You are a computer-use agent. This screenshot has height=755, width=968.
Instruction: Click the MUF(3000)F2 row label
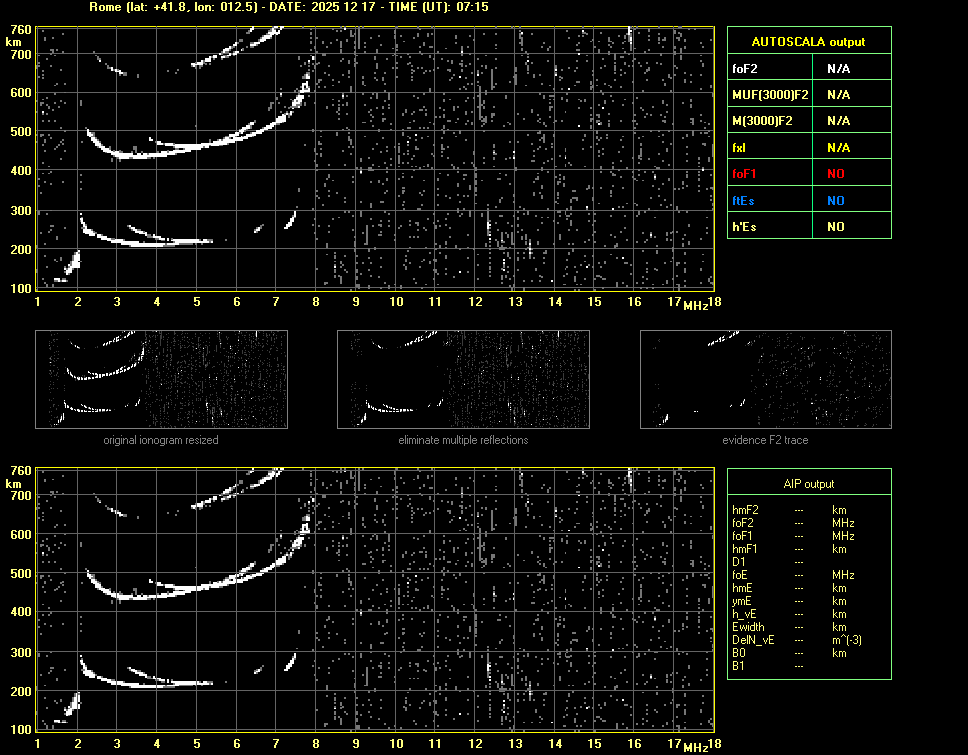coord(770,95)
